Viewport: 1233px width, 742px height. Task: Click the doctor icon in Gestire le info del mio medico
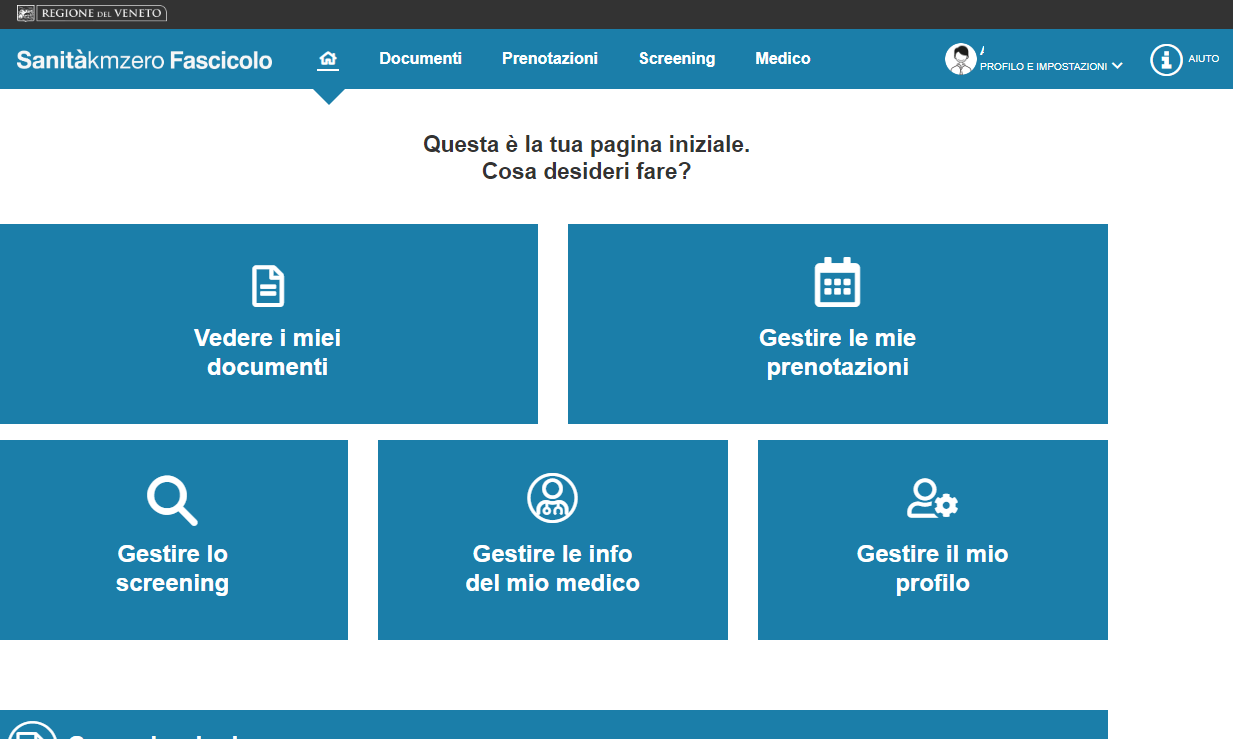point(552,497)
